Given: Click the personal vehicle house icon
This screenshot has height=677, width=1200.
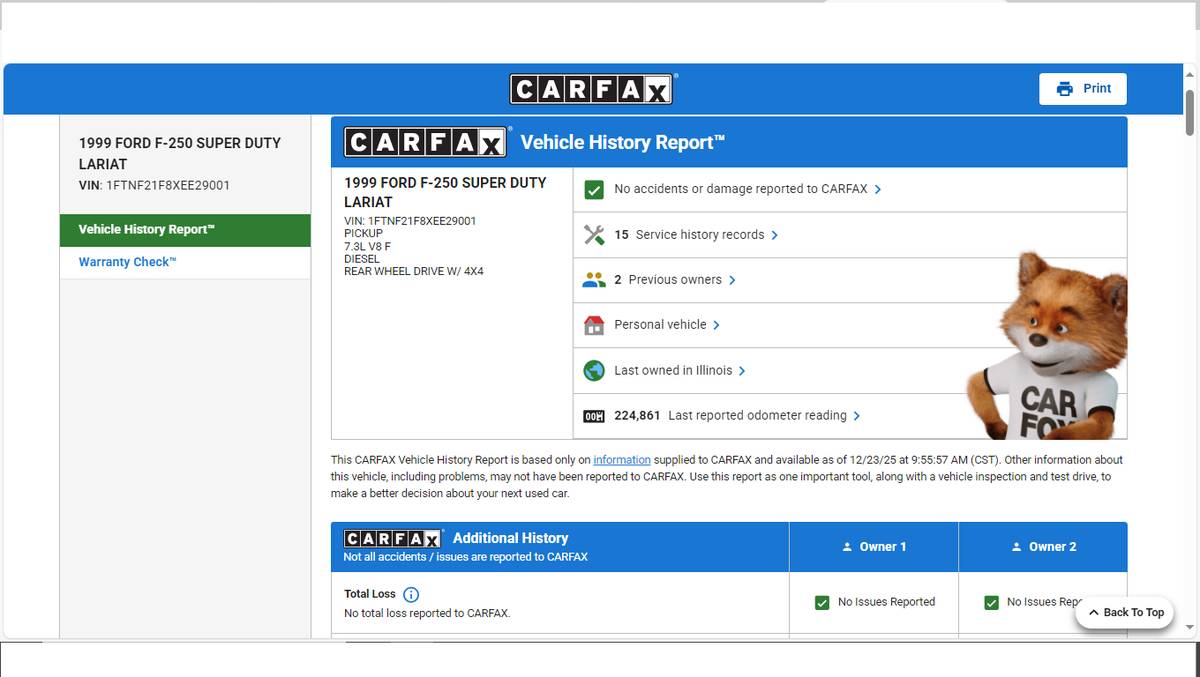Looking at the screenshot, I should pyautogui.click(x=594, y=325).
